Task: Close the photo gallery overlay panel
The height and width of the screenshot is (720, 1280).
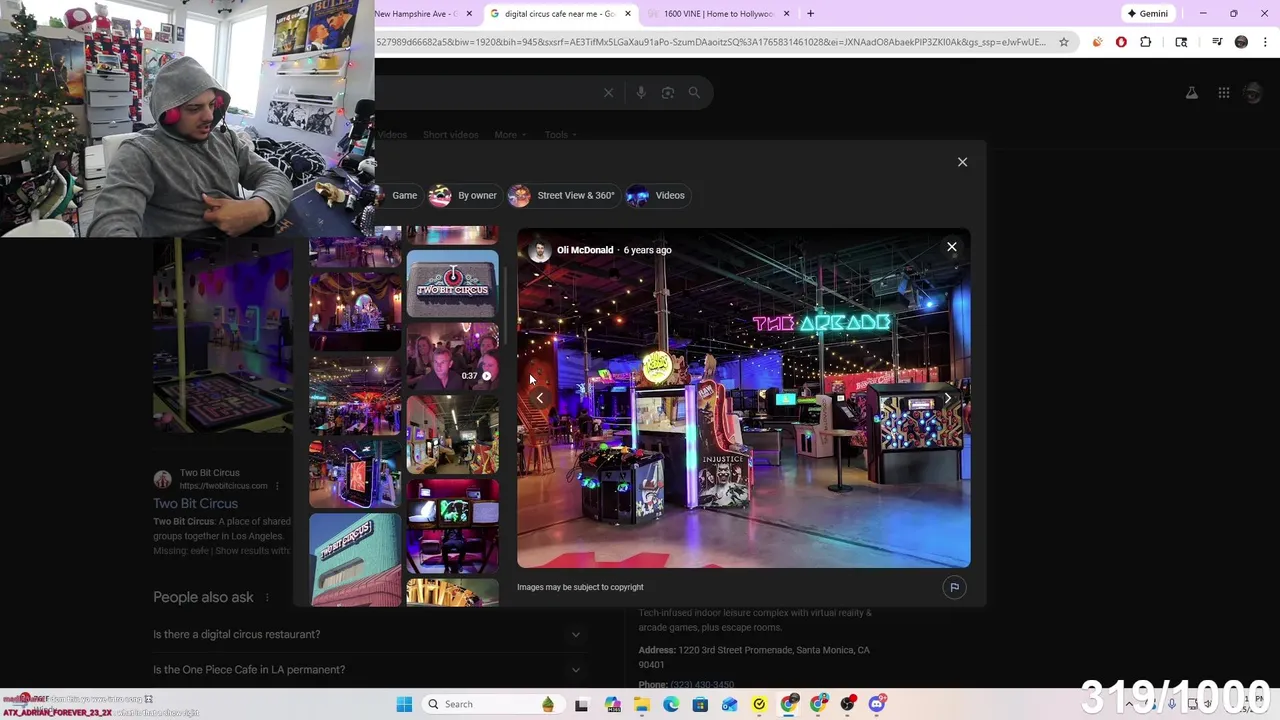Action: pyautogui.click(x=962, y=162)
